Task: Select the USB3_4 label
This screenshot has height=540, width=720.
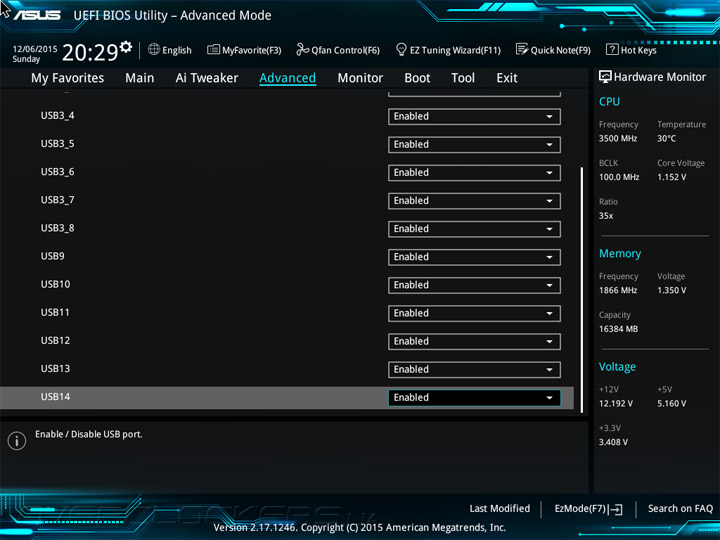Action: (57, 116)
